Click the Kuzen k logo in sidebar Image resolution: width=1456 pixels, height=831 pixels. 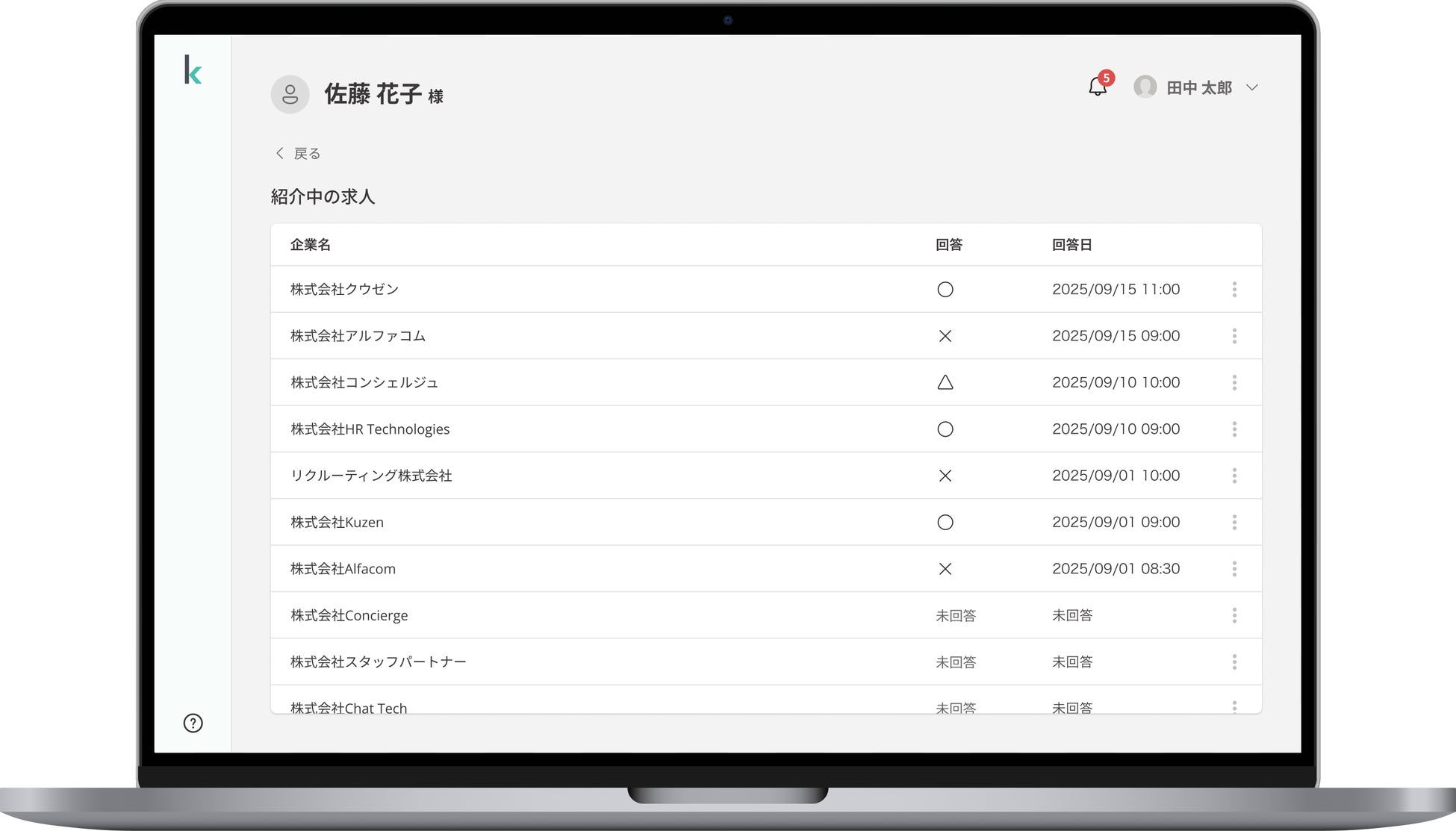193,70
